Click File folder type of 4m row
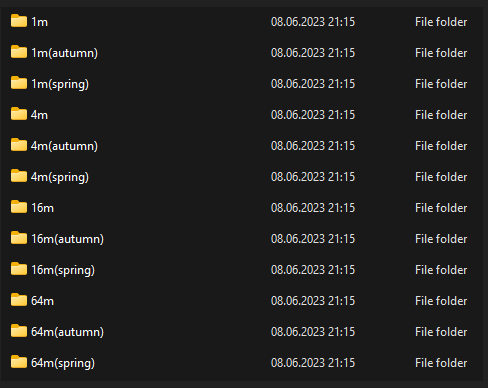The height and width of the screenshot is (388, 488). pyautogui.click(x=441, y=115)
